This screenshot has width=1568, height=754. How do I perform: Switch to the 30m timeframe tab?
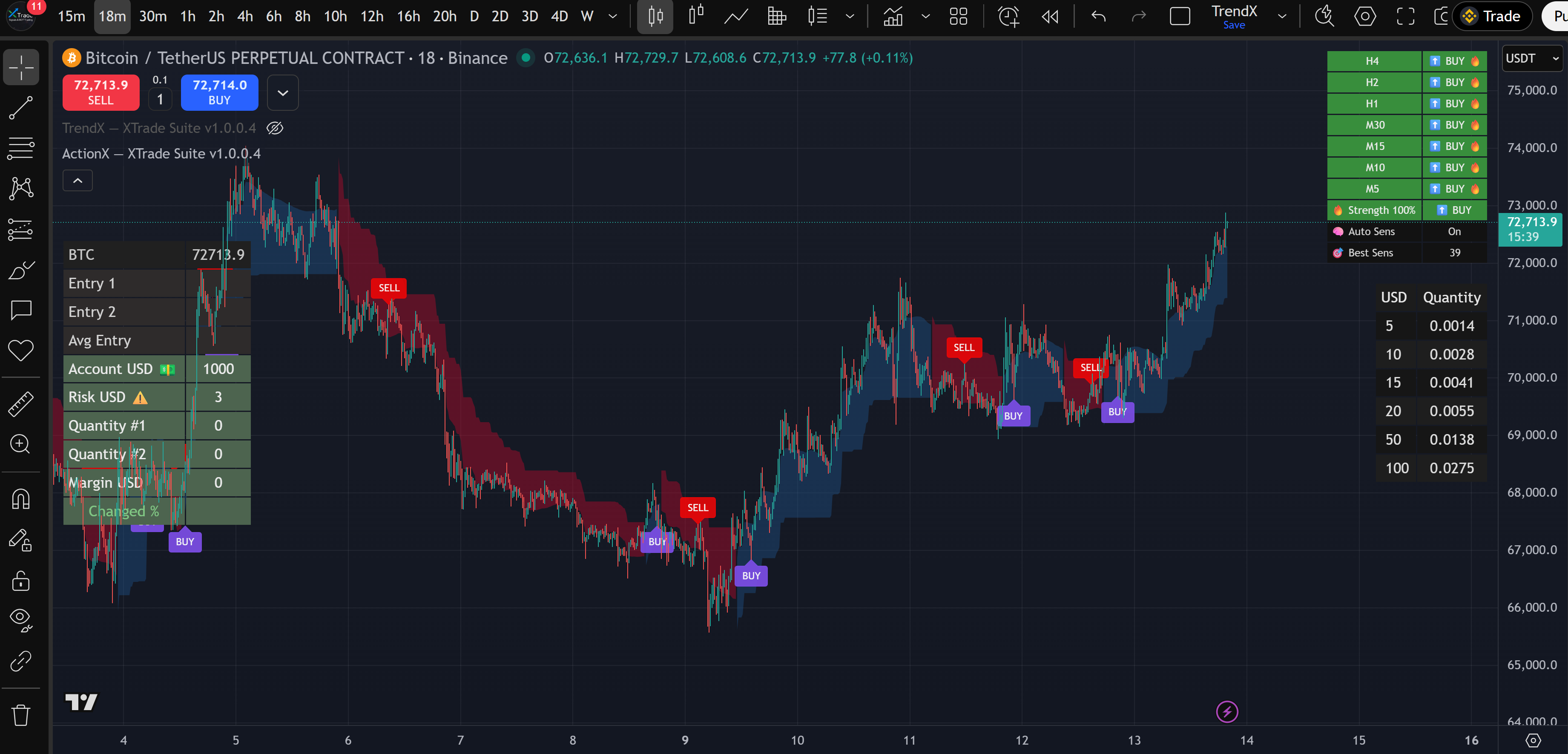click(x=153, y=17)
